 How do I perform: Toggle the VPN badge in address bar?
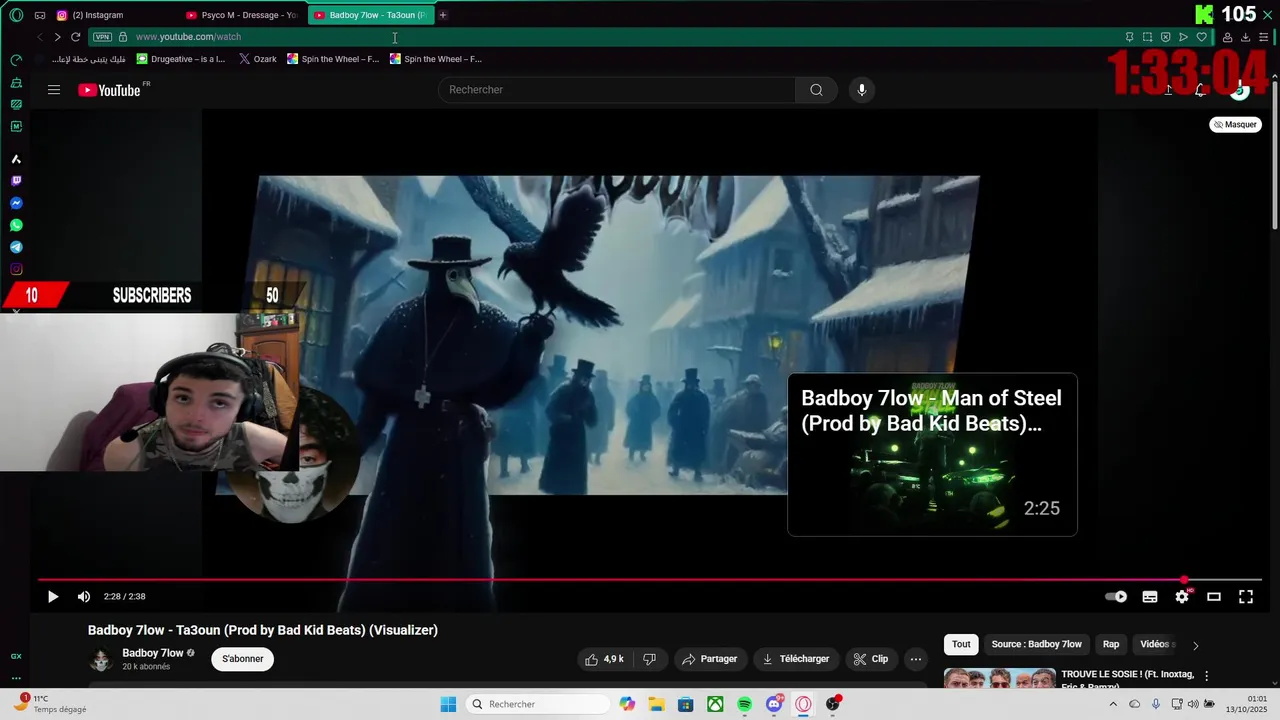tap(102, 37)
